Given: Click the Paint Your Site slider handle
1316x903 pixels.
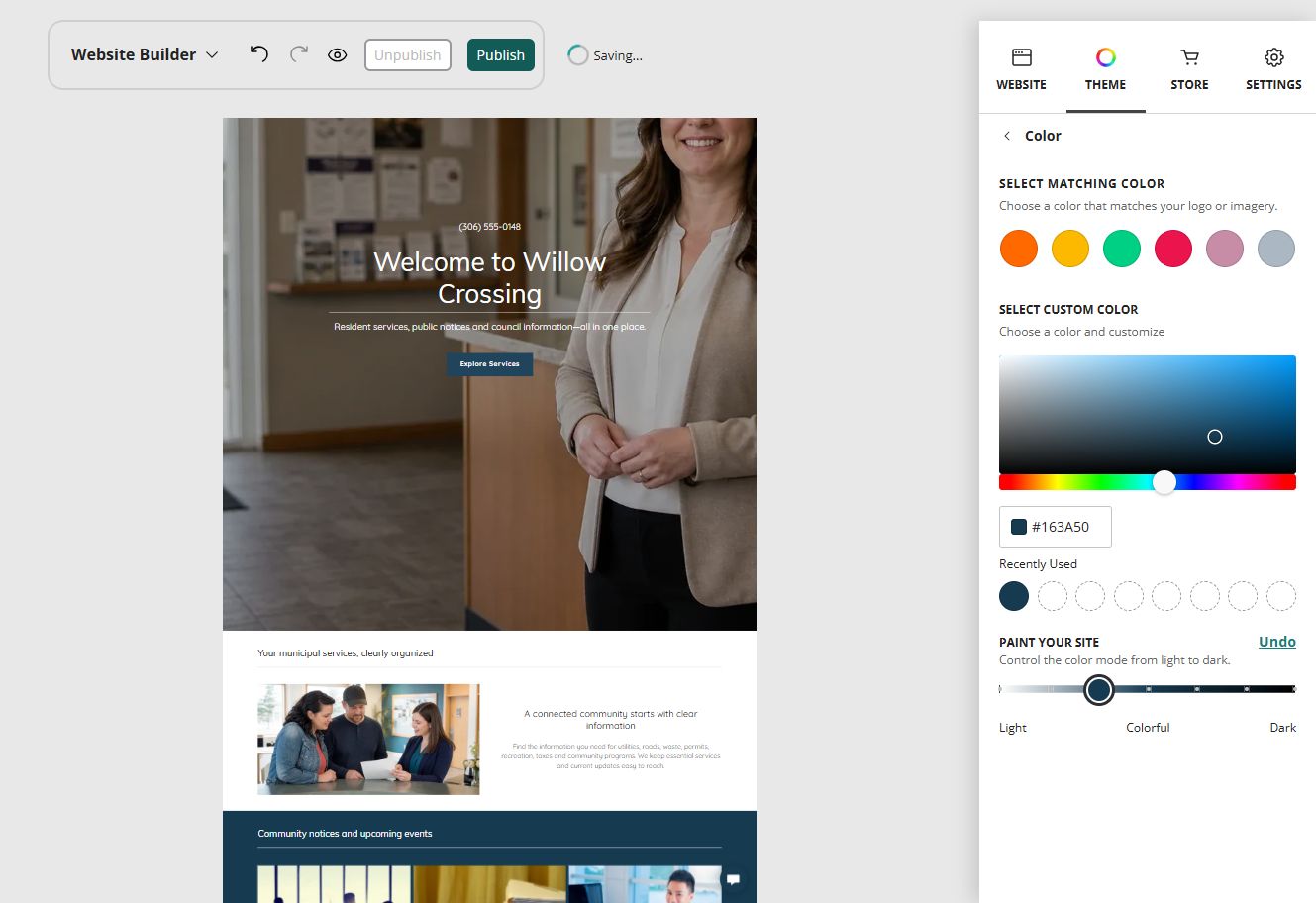Looking at the screenshot, I should point(1098,689).
